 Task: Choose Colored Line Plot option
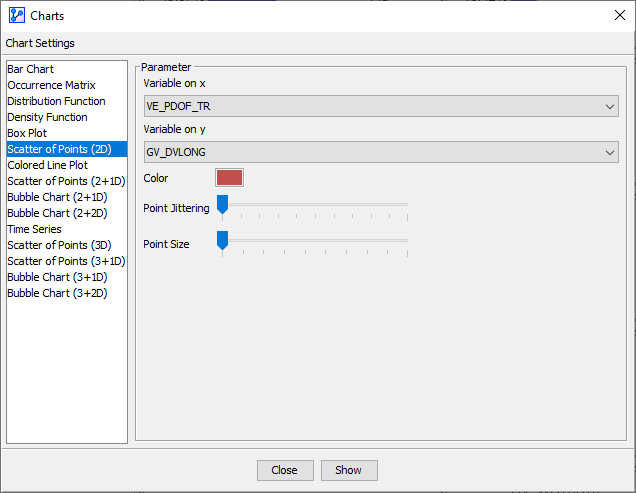pos(47,165)
